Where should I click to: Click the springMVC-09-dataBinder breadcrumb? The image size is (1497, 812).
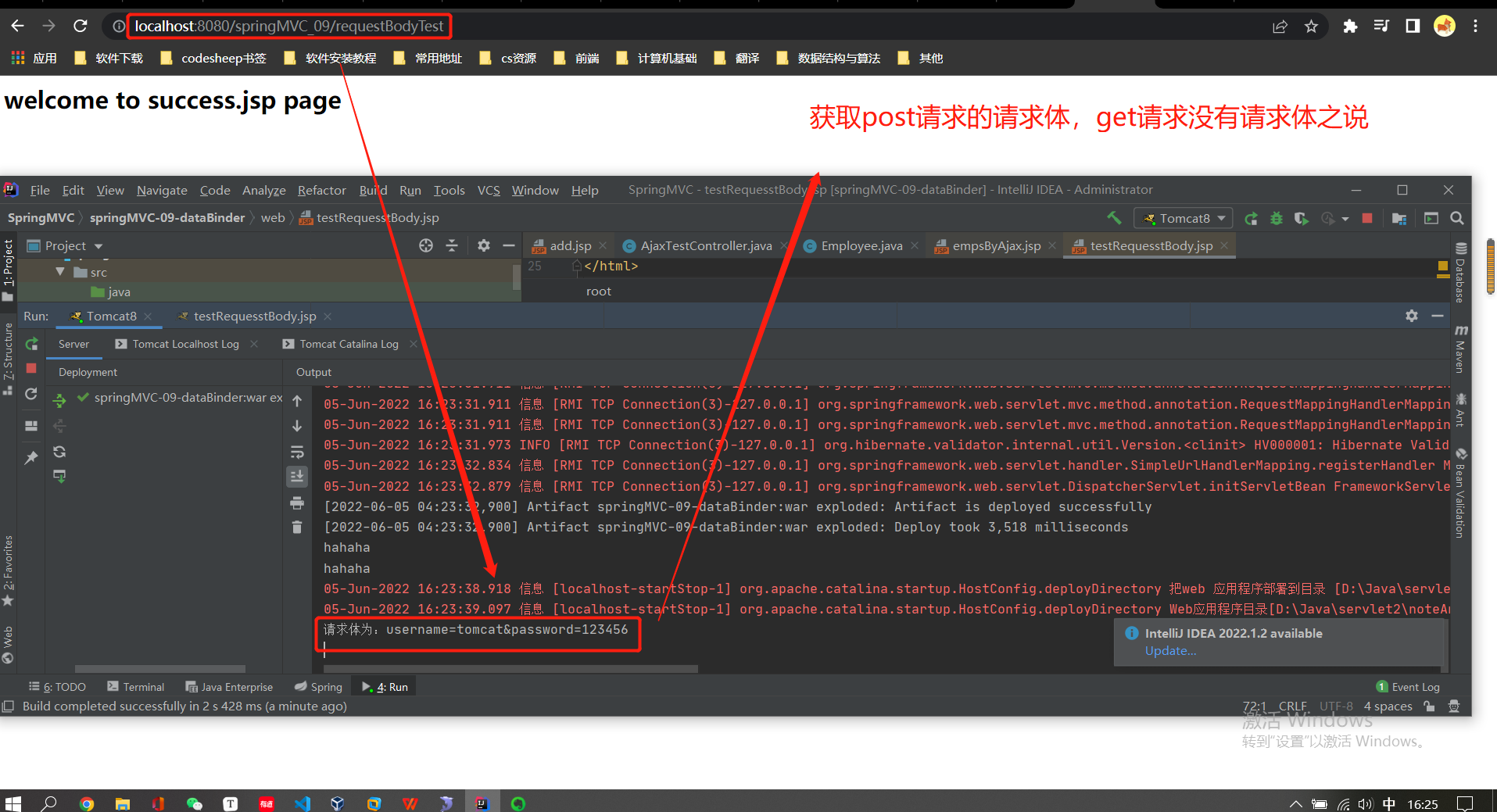tap(167, 217)
